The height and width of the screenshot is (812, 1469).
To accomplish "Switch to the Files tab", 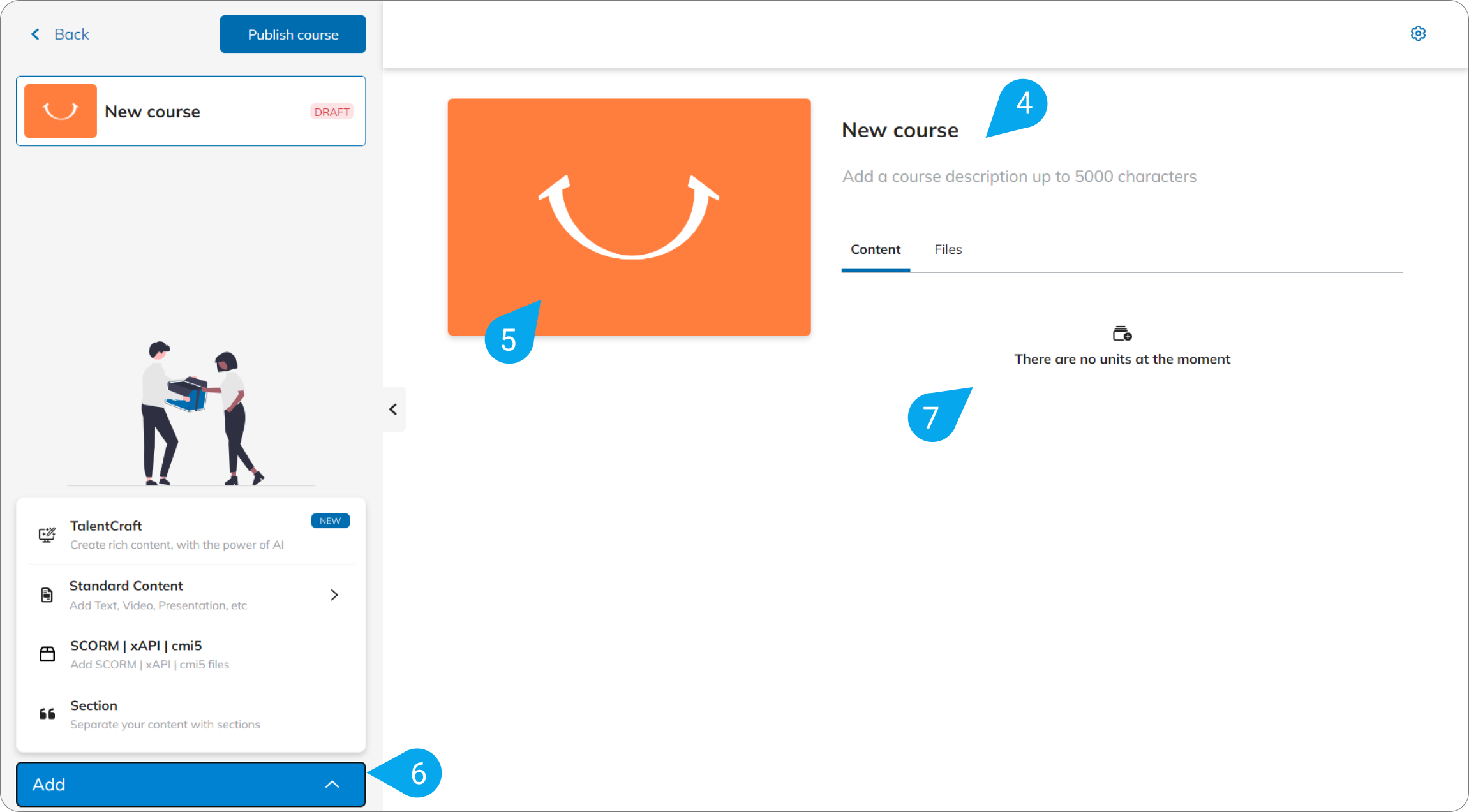I will pyautogui.click(x=948, y=249).
